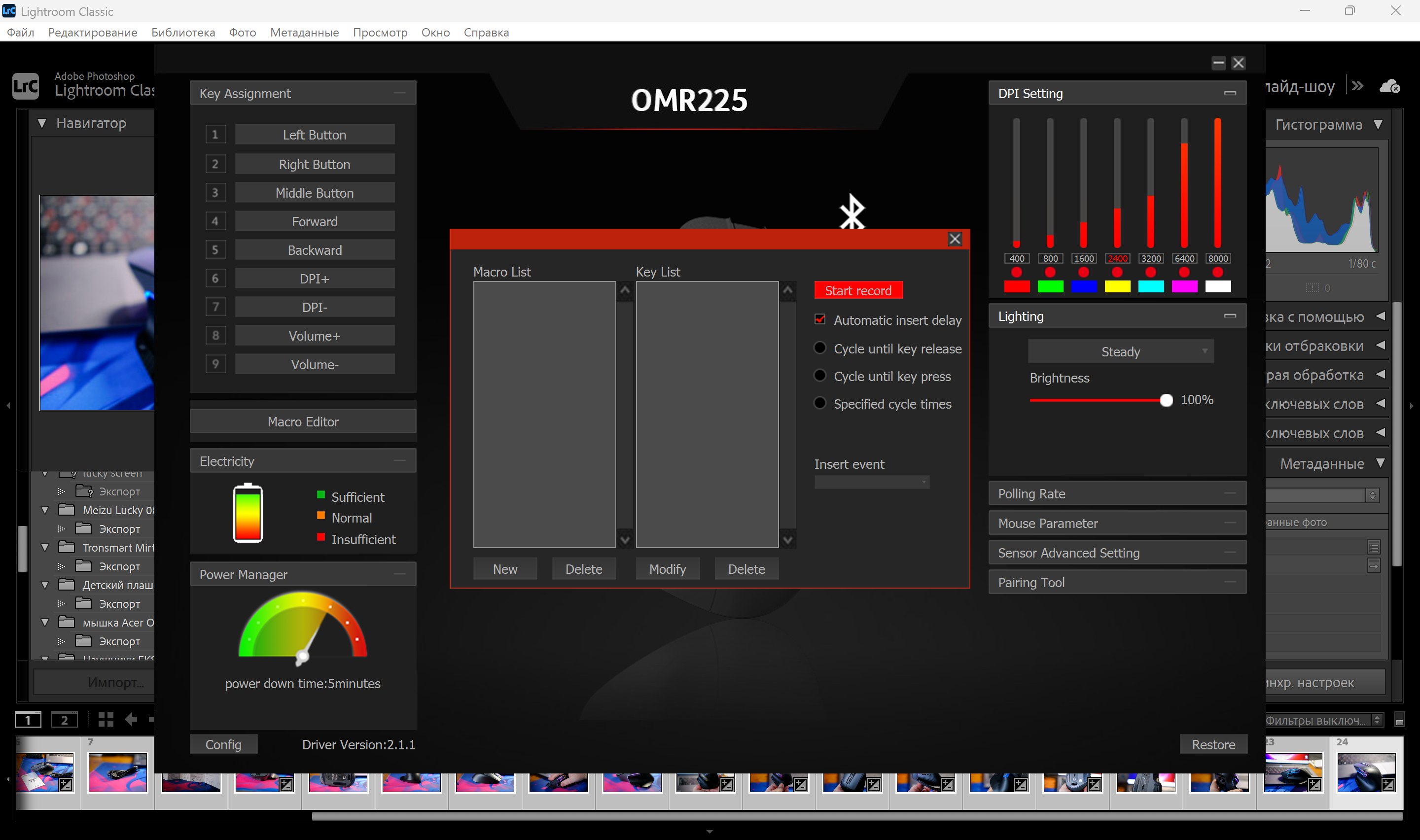Screen dimensions: 1420x840
Task: Open the Библиотека menu
Action: point(183,32)
